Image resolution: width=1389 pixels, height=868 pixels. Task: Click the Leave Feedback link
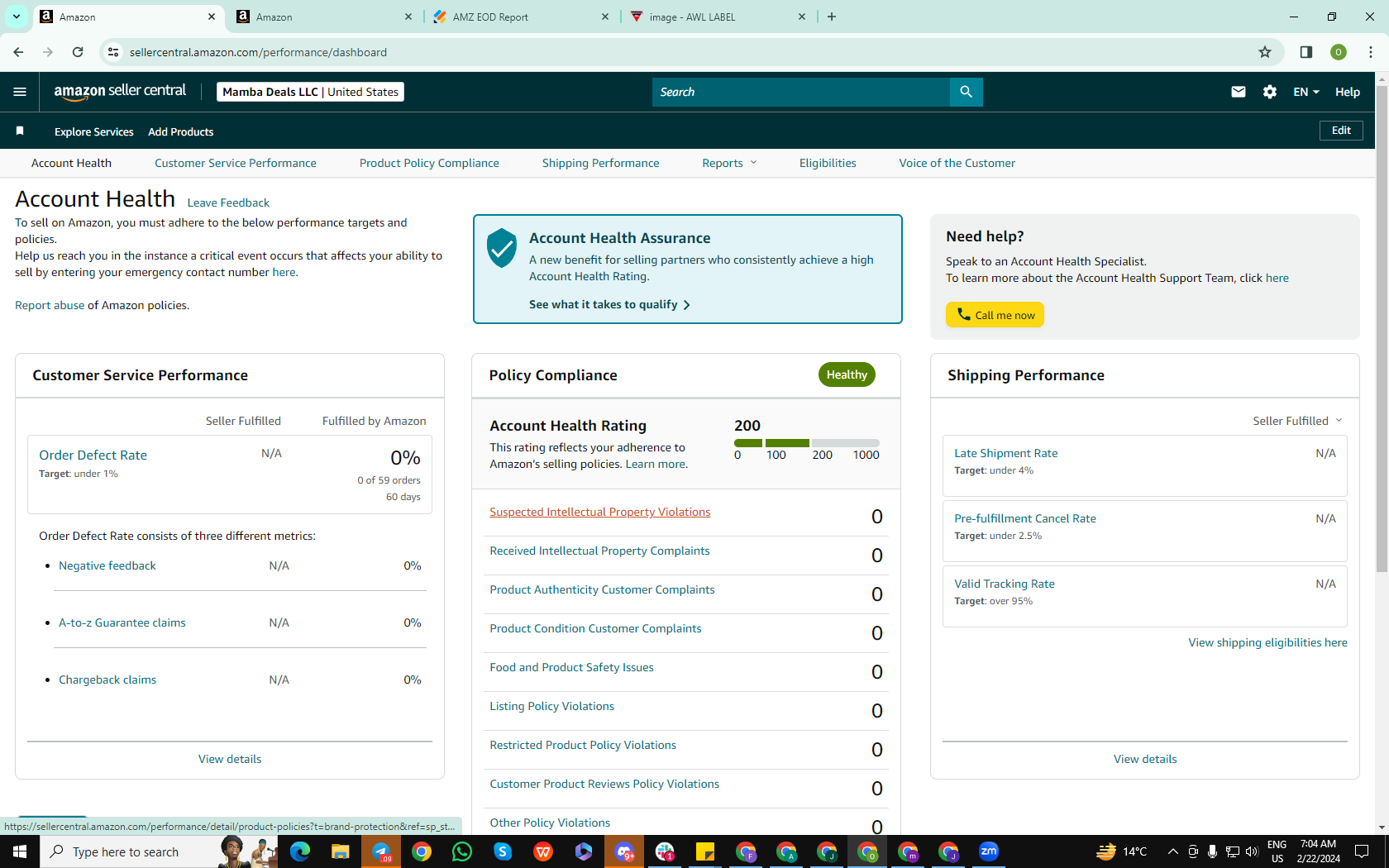click(x=228, y=203)
